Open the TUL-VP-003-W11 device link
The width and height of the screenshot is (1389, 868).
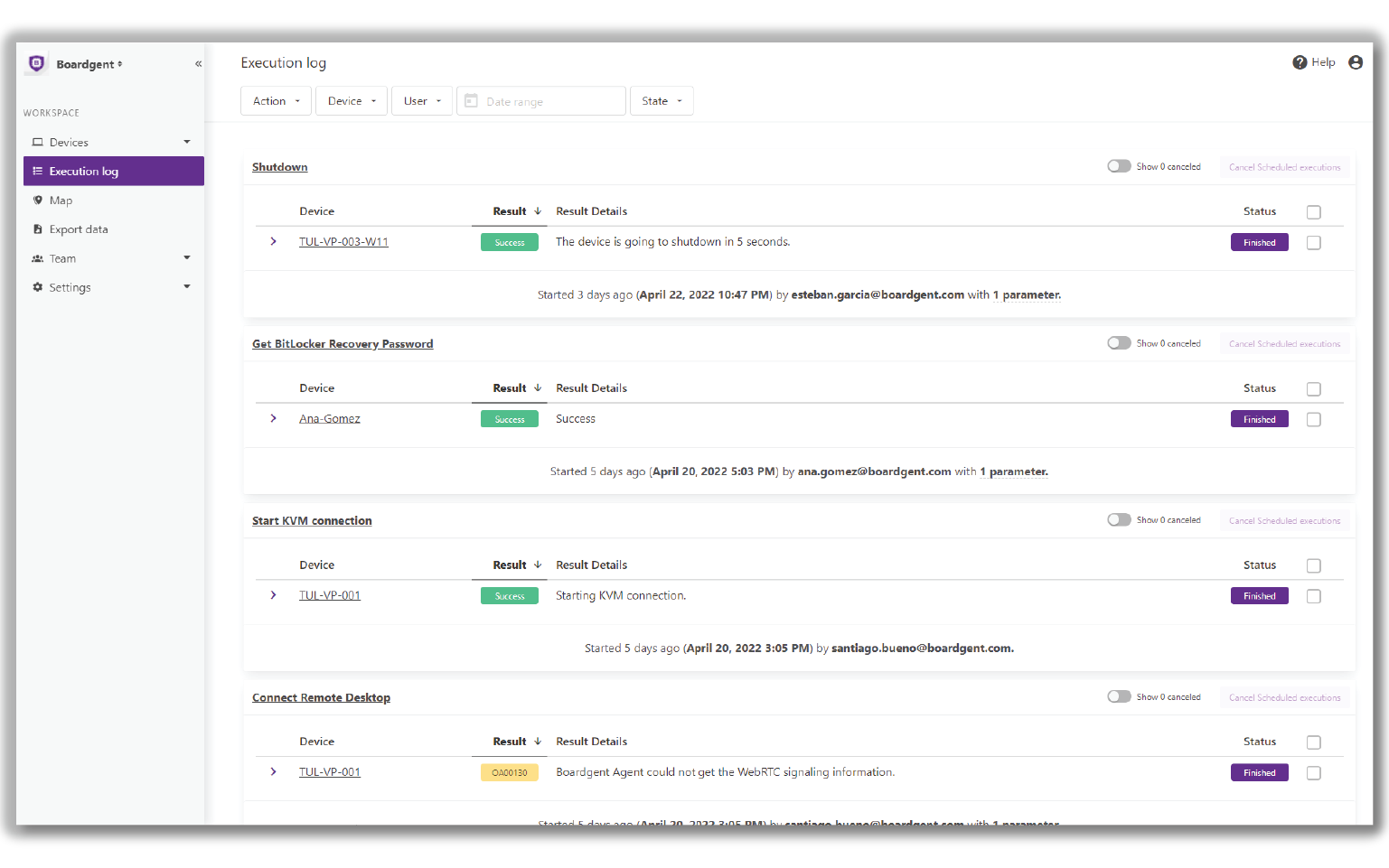343,242
